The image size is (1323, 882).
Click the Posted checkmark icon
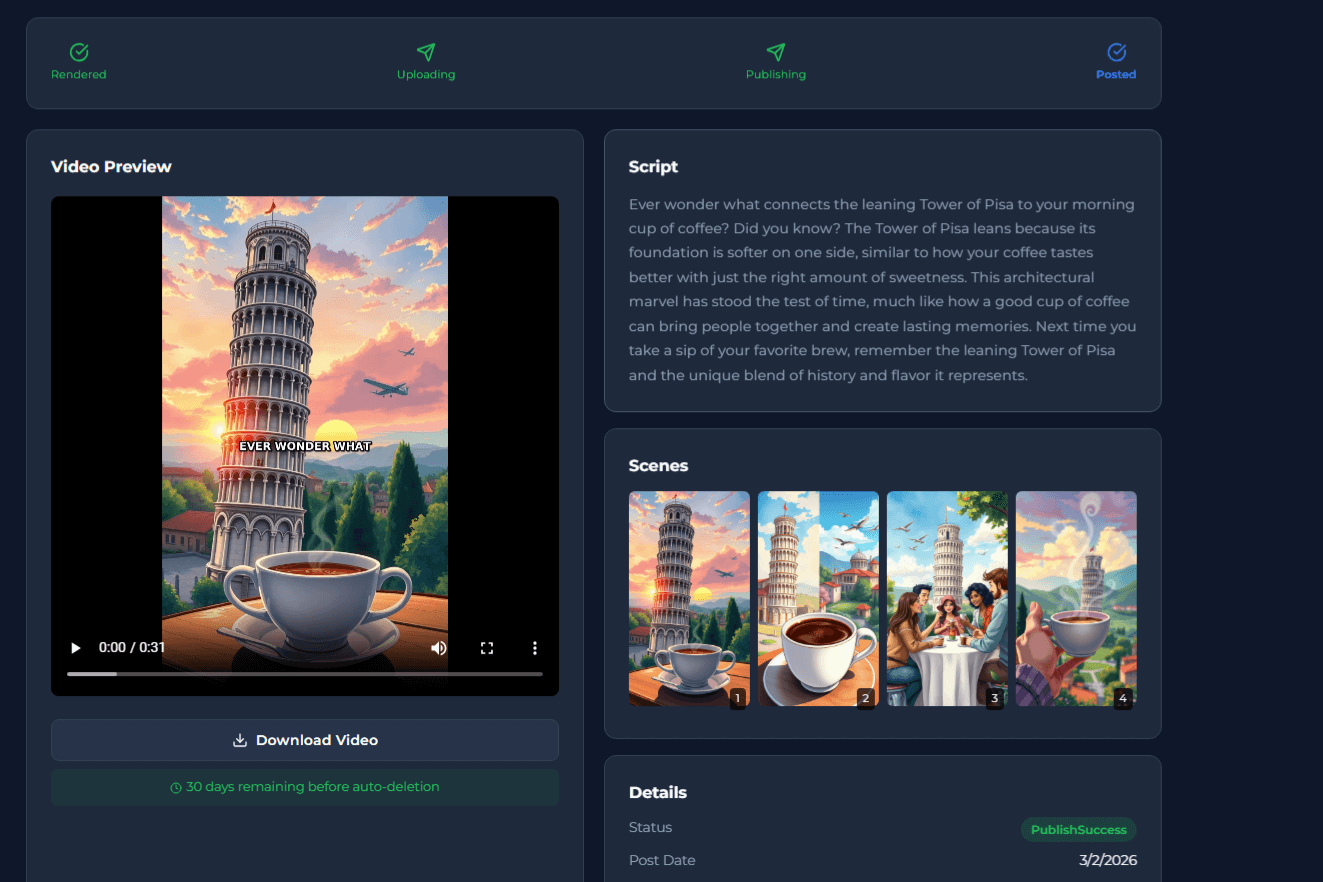(1116, 52)
